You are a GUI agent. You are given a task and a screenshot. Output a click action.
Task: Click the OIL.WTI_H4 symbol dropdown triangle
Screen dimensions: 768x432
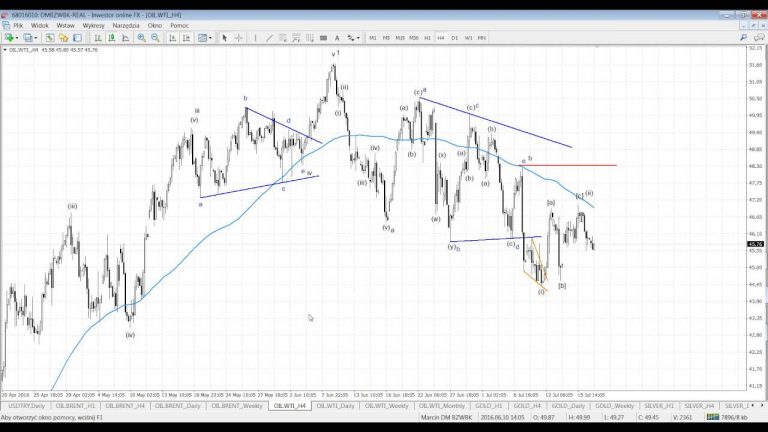pyautogui.click(x=5, y=50)
